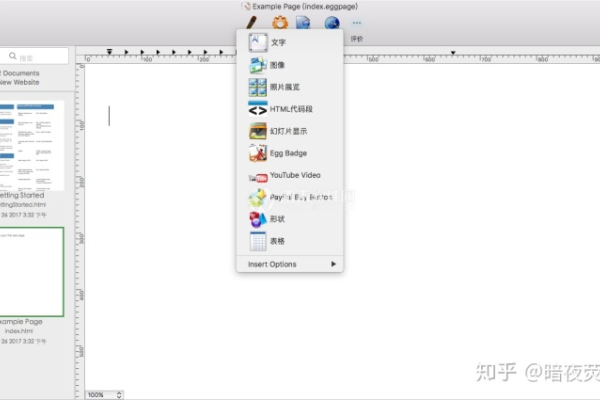Viewport: 600px width, 400px height.
Task: Click the magnifier icon in the search box
Action: (x=13, y=56)
